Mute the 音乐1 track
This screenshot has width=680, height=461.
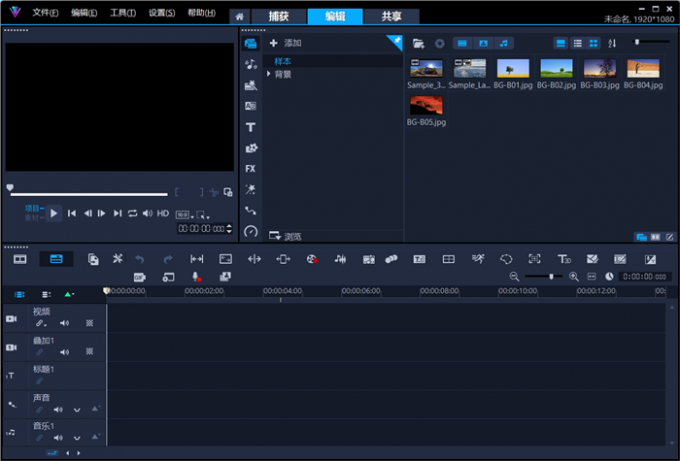[x=58, y=438]
